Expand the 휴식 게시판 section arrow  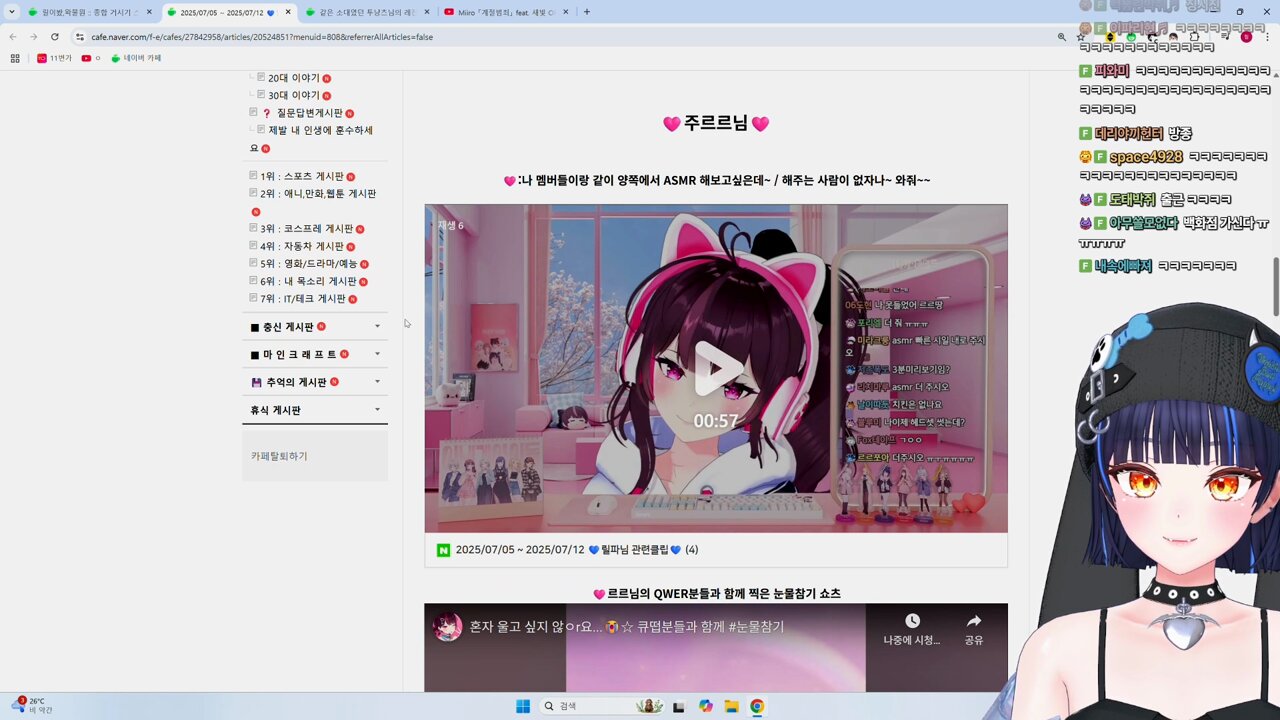pos(377,410)
